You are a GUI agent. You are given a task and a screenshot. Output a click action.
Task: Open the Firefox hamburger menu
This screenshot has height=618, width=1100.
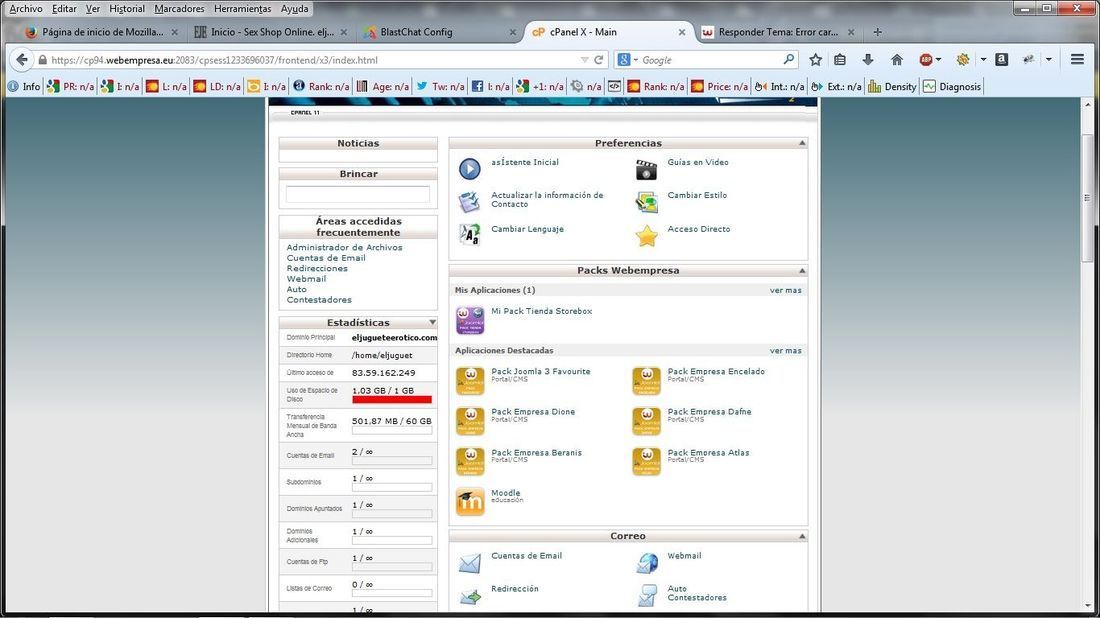[1078, 60]
